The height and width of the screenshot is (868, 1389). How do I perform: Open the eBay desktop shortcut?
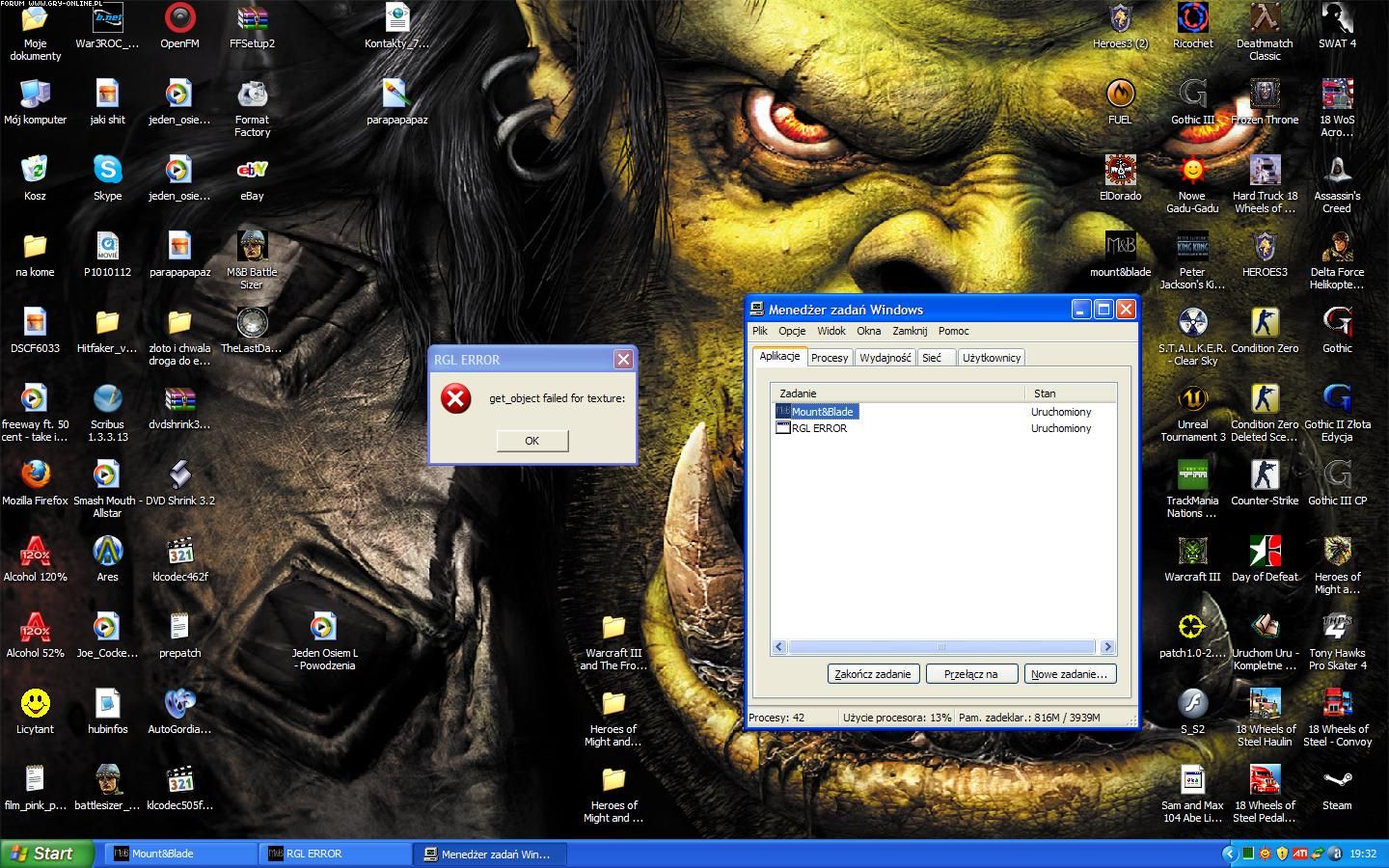pos(252,178)
